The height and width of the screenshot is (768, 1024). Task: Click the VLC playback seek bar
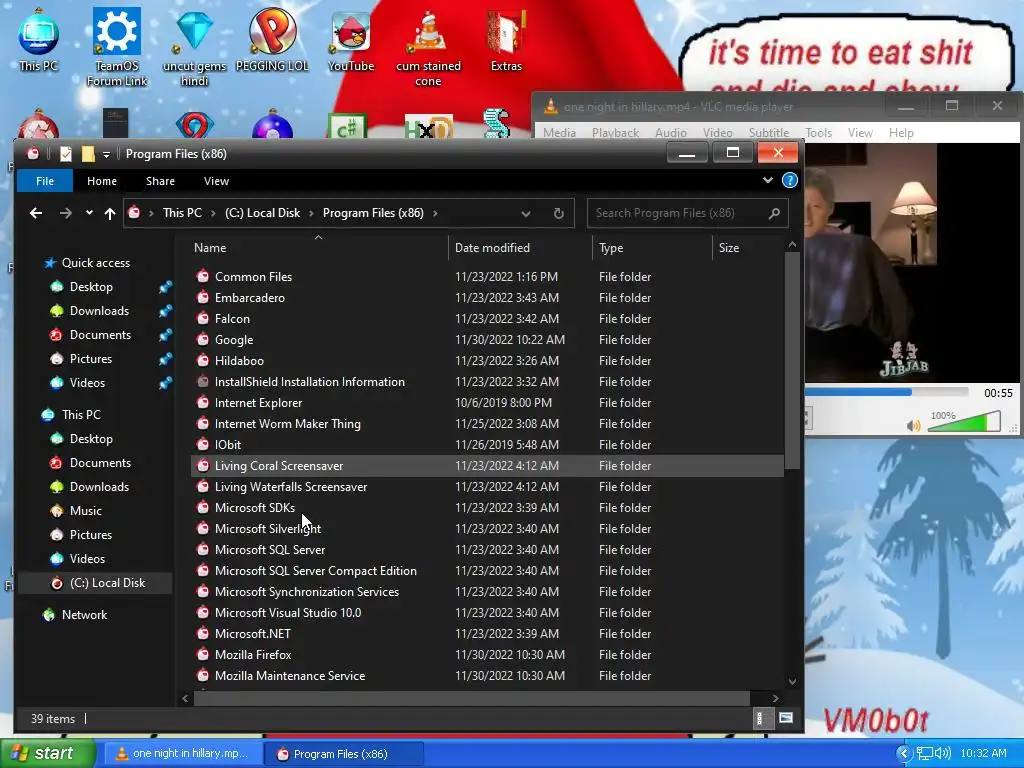(x=887, y=392)
